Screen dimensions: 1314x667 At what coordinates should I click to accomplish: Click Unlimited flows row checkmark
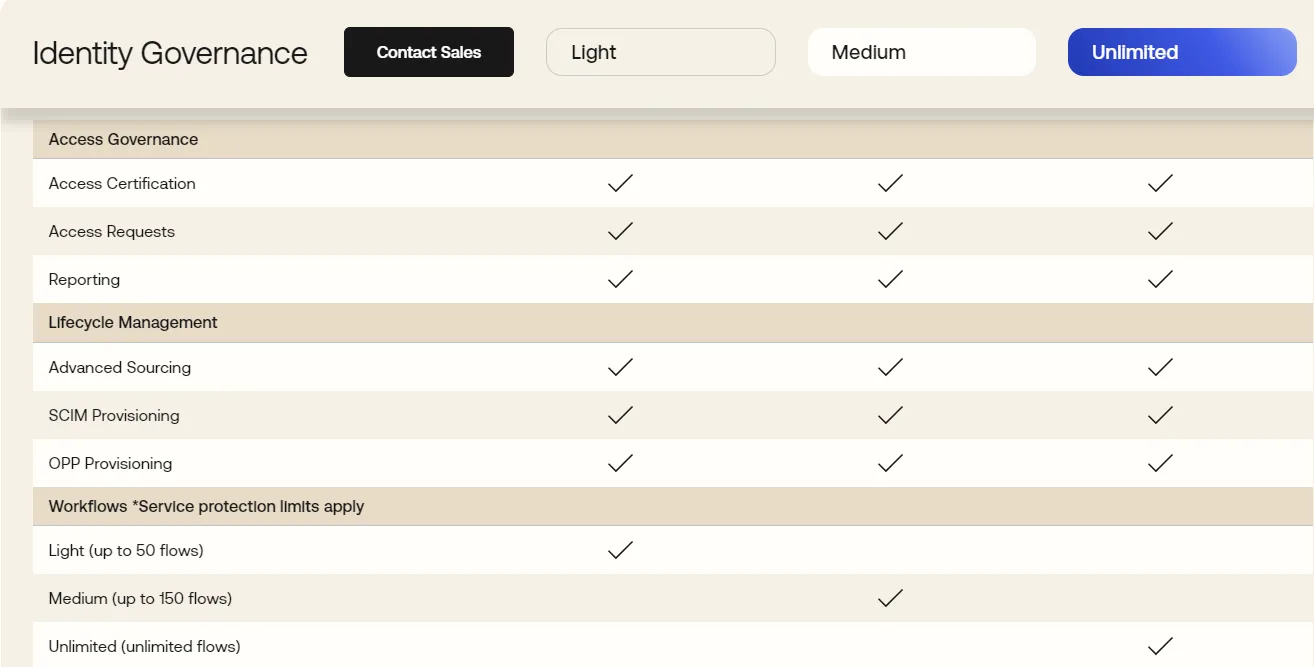coord(1160,646)
